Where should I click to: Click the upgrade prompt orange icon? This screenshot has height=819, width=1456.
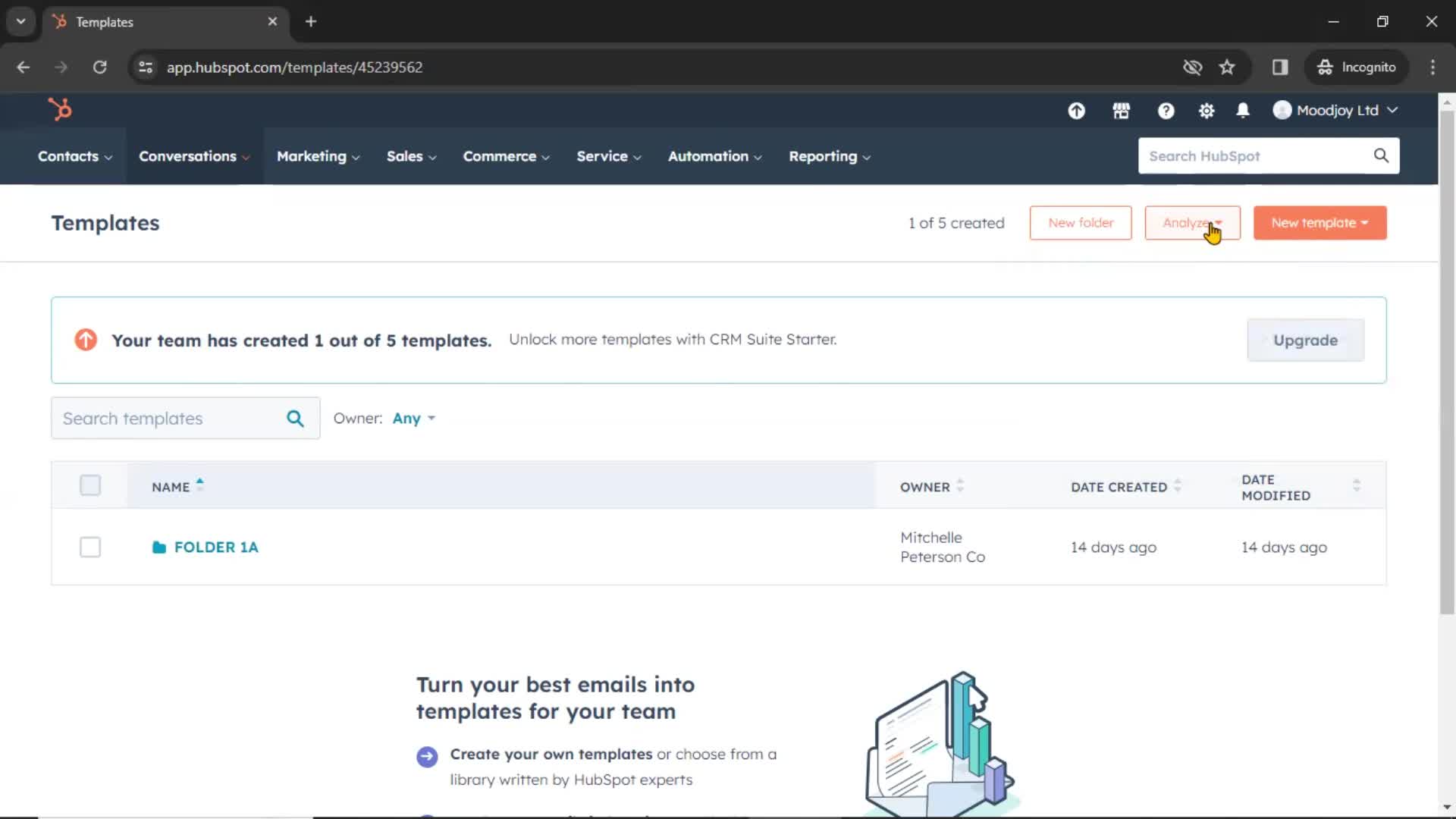pyautogui.click(x=85, y=339)
